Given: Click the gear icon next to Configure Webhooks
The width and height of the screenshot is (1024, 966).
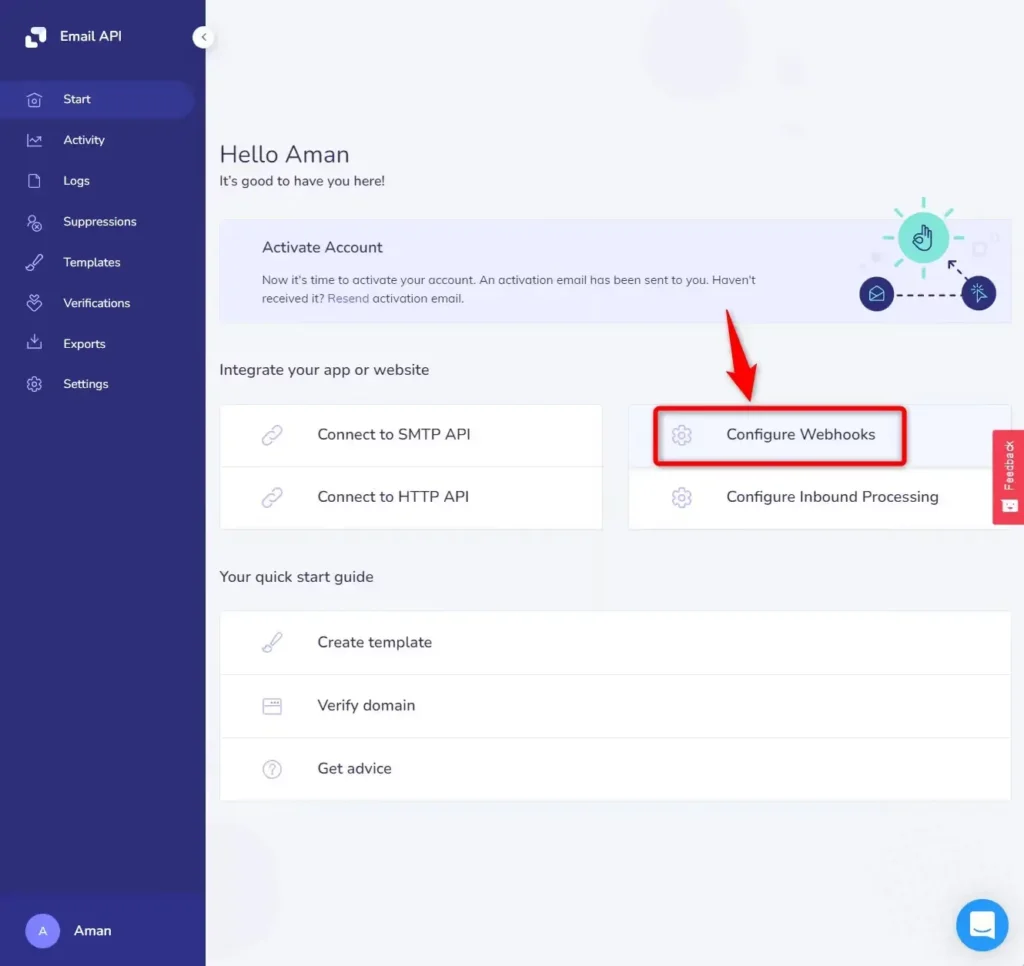Looking at the screenshot, I should click(682, 435).
